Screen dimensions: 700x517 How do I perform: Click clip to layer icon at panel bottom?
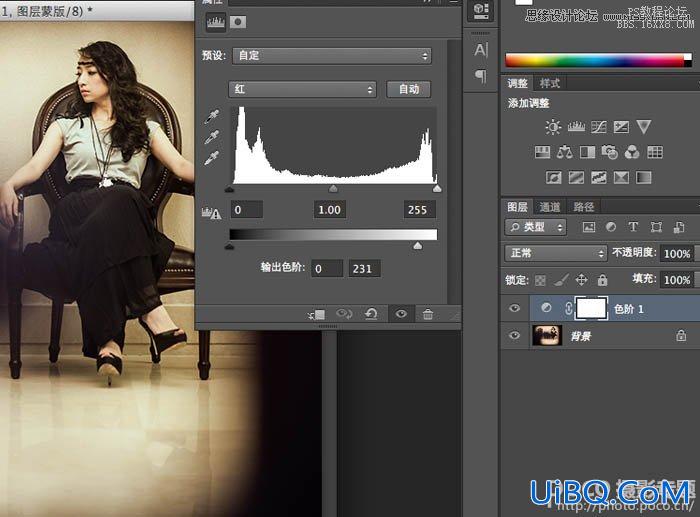coord(317,315)
